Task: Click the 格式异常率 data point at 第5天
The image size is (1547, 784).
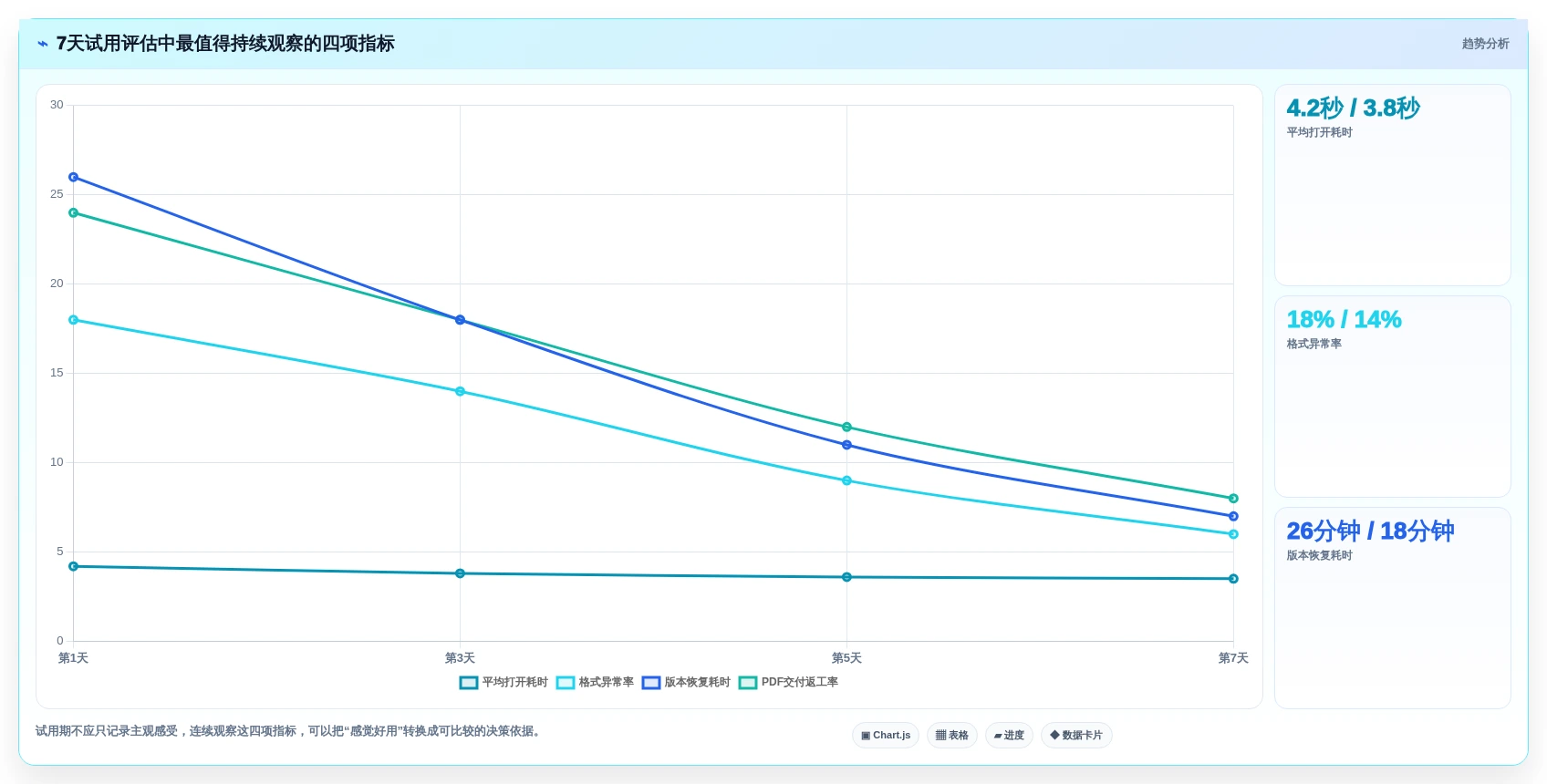Action: click(x=846, y=480)
